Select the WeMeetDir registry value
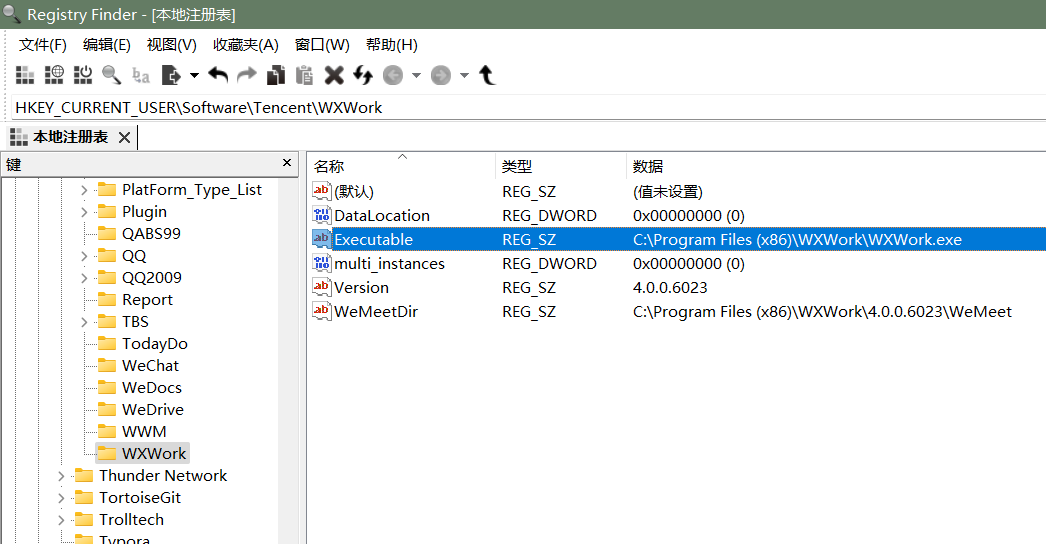The width and height of the screenshot is (1046, 544). click(x=376, y=312)
